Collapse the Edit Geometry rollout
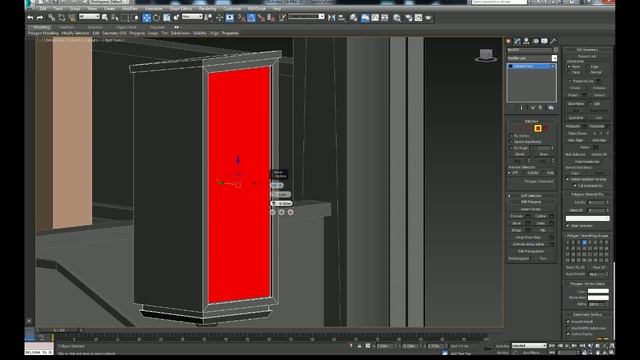The width and height of the screenshot is (640, 360). click(587, 50)
